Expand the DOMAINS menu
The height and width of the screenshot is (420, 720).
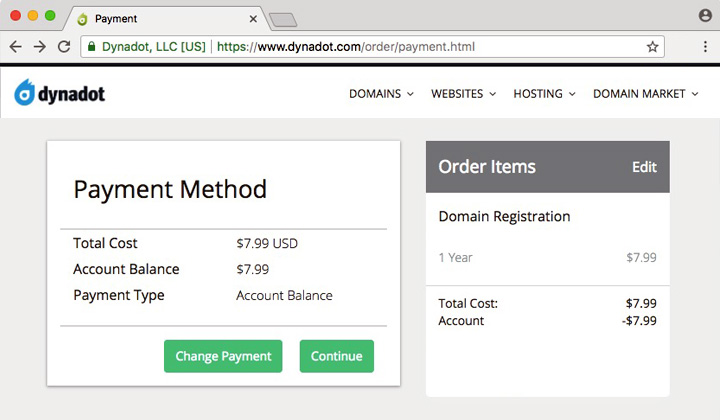(381, 94)
